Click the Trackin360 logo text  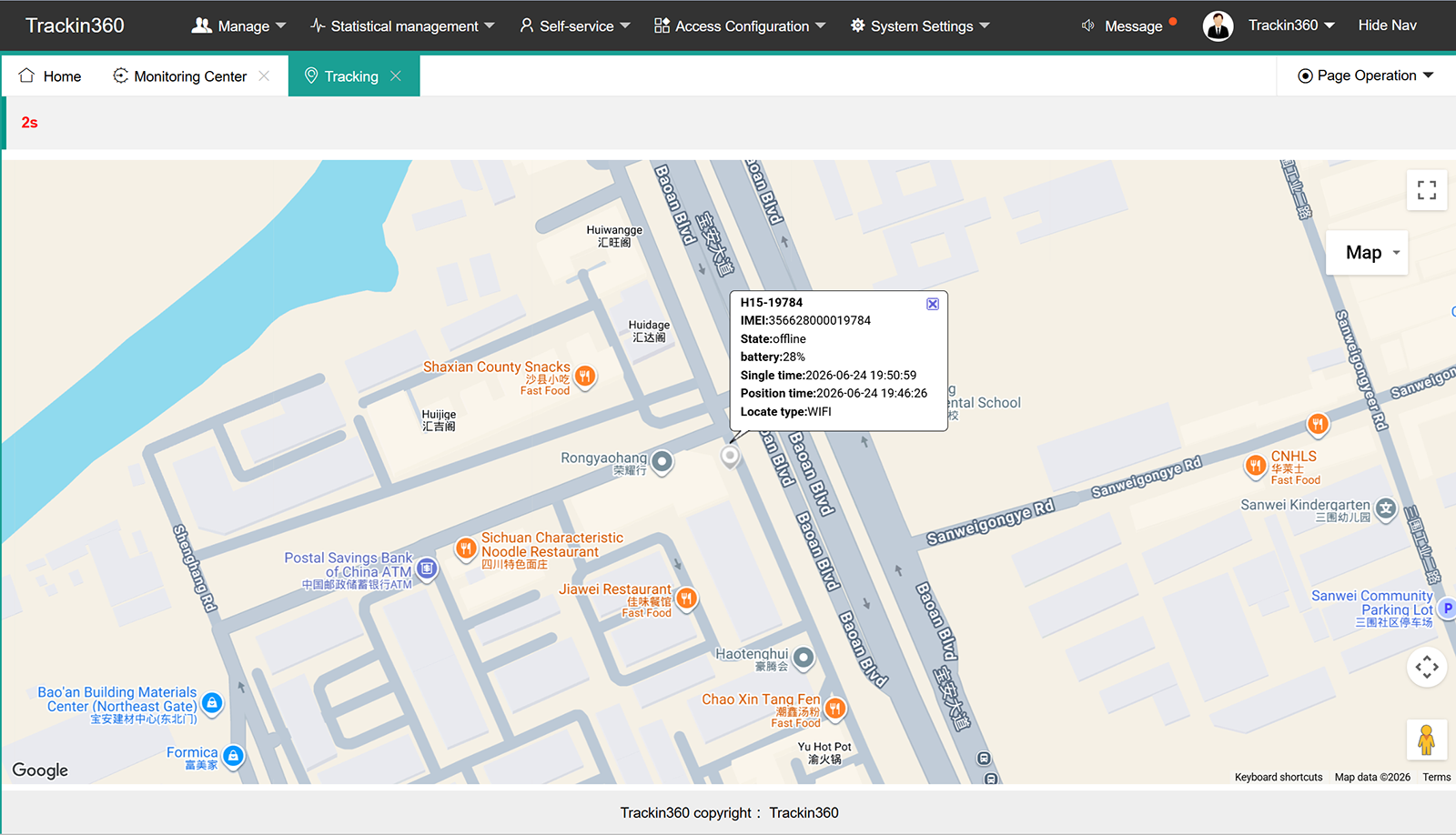tap(75, 25)
